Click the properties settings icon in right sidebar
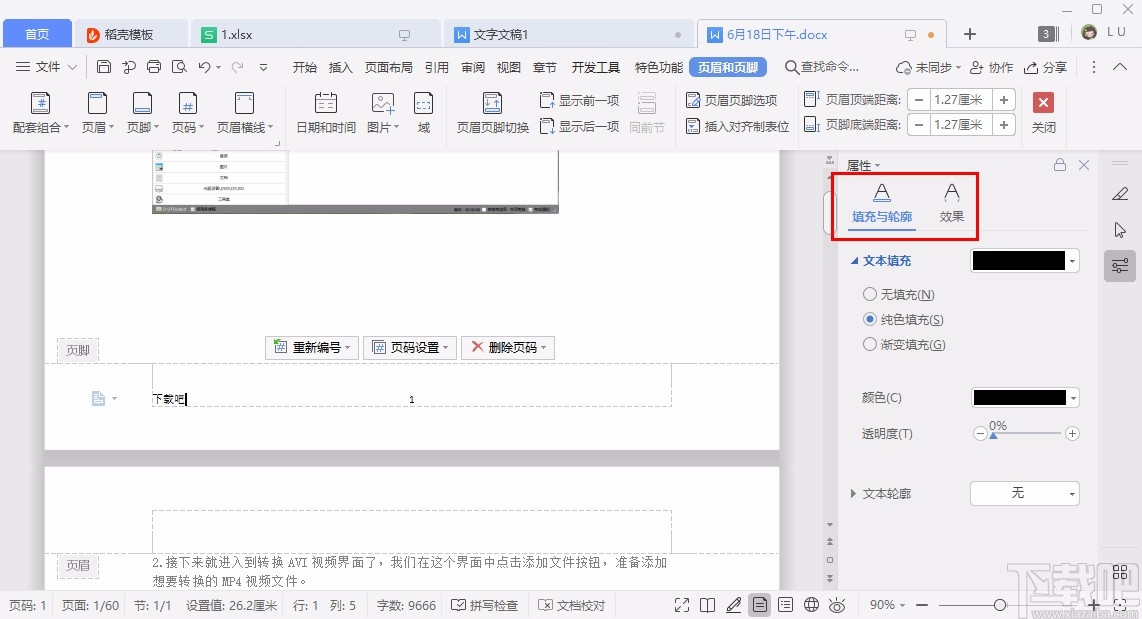Image resolution: width=1142 pixels, height=619 pixels. 1119,266
